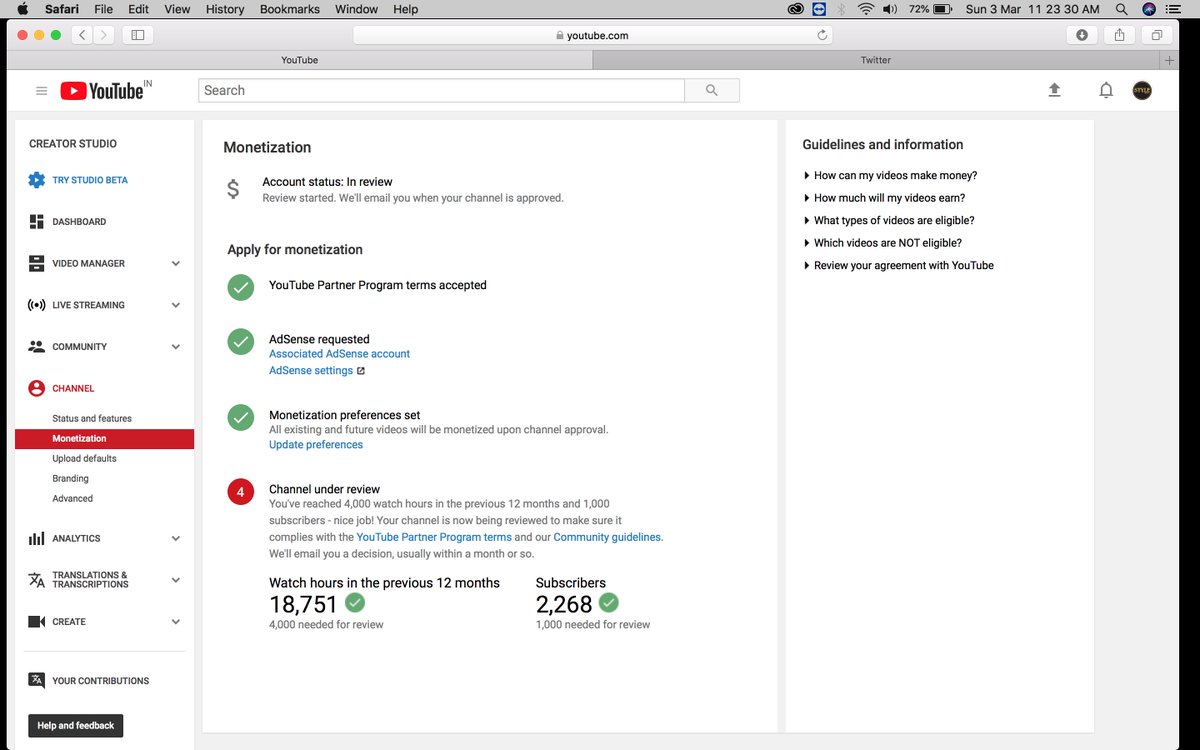Click the Analytics bar chart icon
This screenshot has height=750, width=1200.
pos(37,538)
